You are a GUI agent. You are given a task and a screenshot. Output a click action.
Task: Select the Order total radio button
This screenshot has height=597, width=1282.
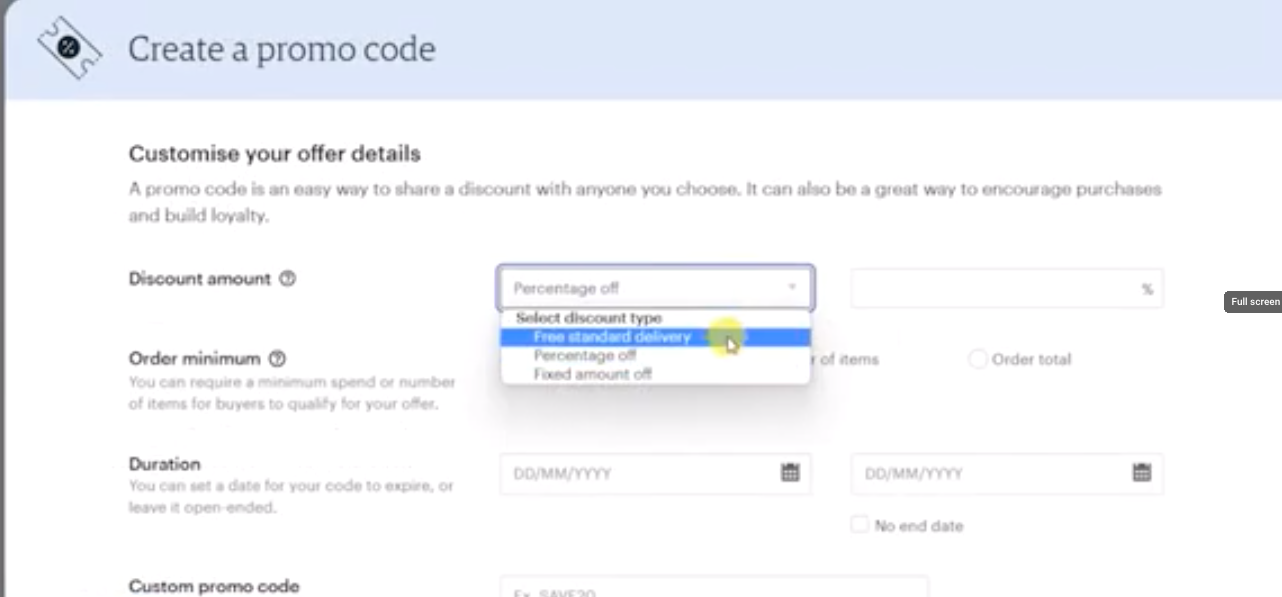tap(977, 359)
